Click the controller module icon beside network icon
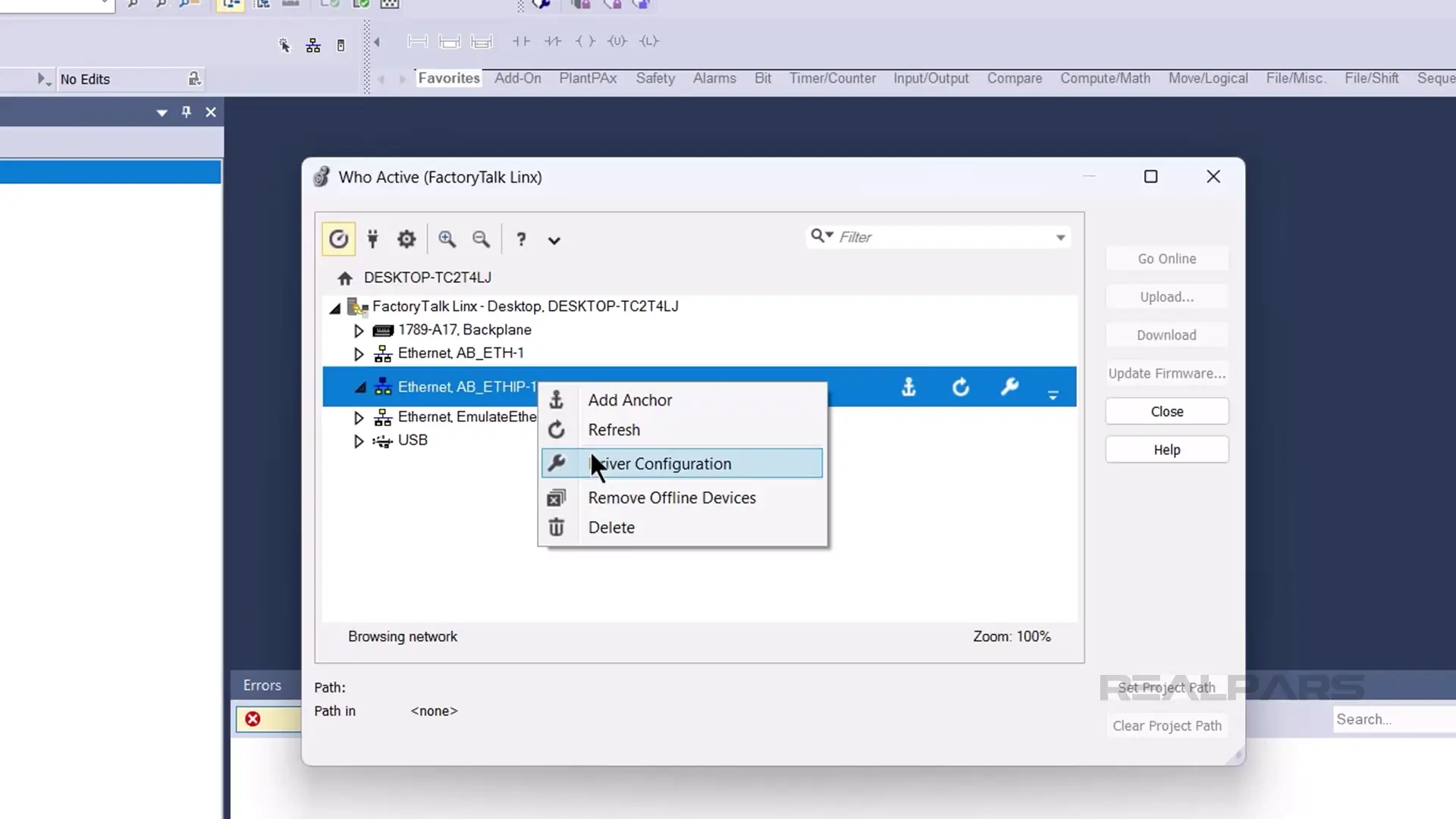Image resolution: width=1456 pixels, height=819 pixels. pos(340,45)
